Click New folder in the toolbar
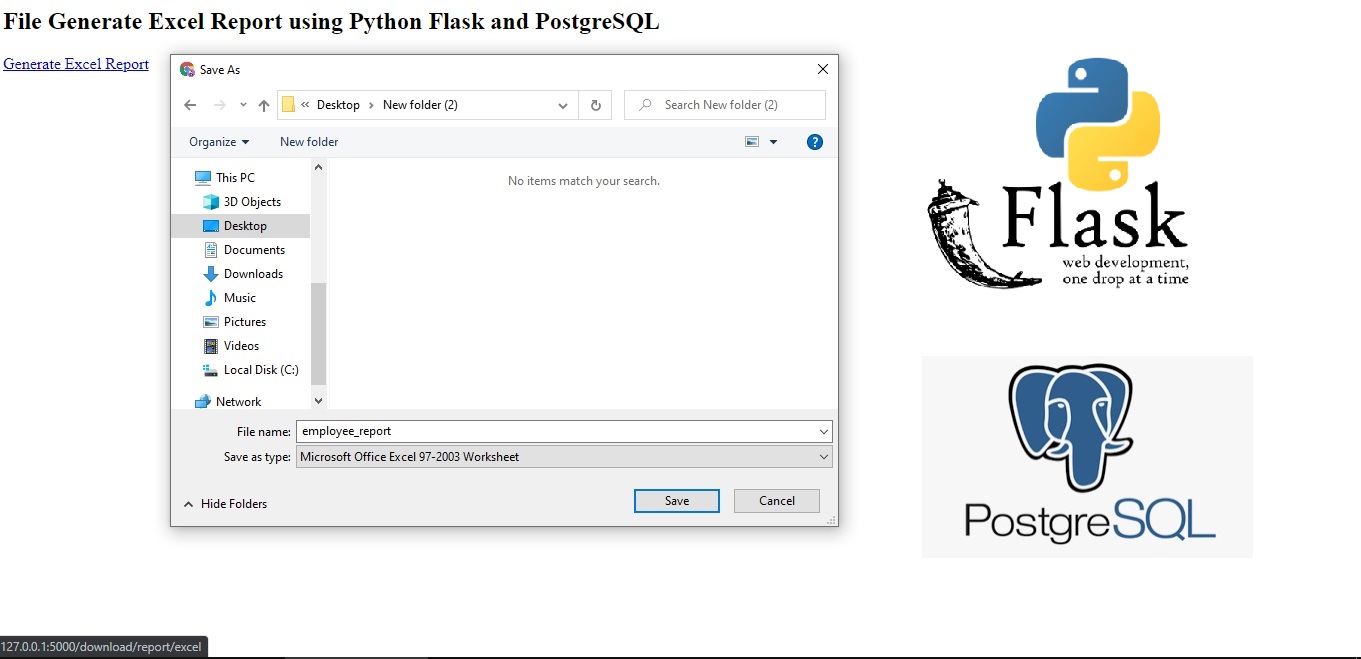The image size is (1361, 659). [308, 141]
